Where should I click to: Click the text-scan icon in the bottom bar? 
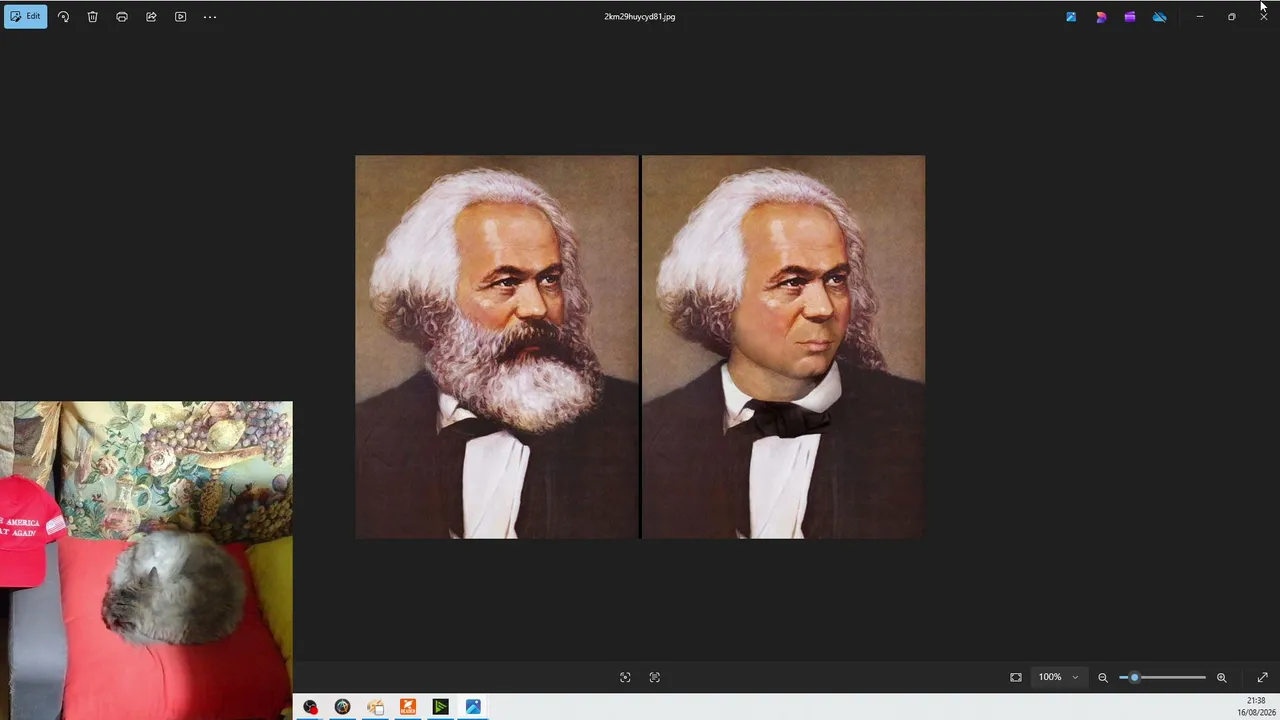click(655, 677)
